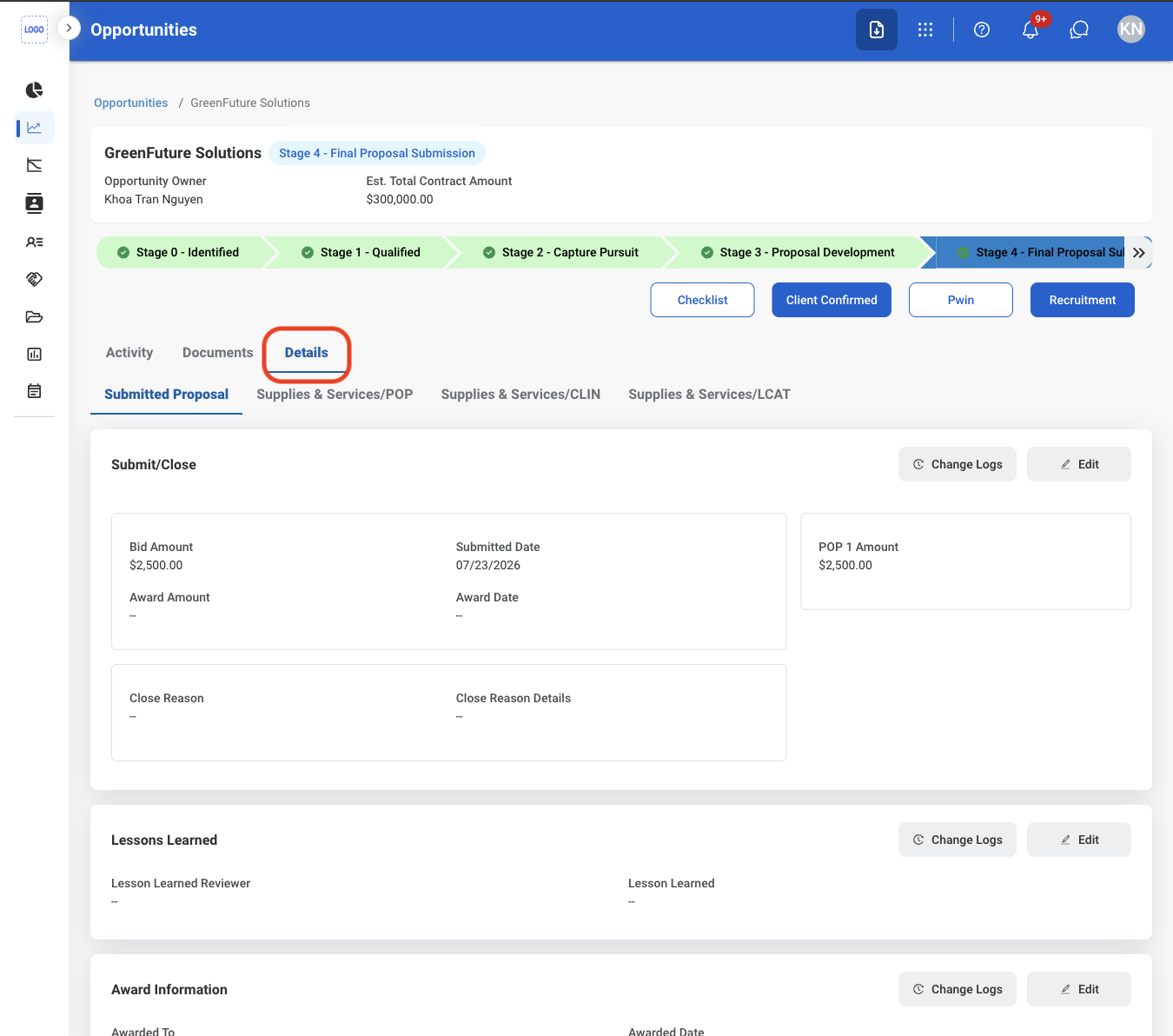Click the Bid Amount value $2,500.00
The height and width of the screenshot is (1036, 1173).
156,565
